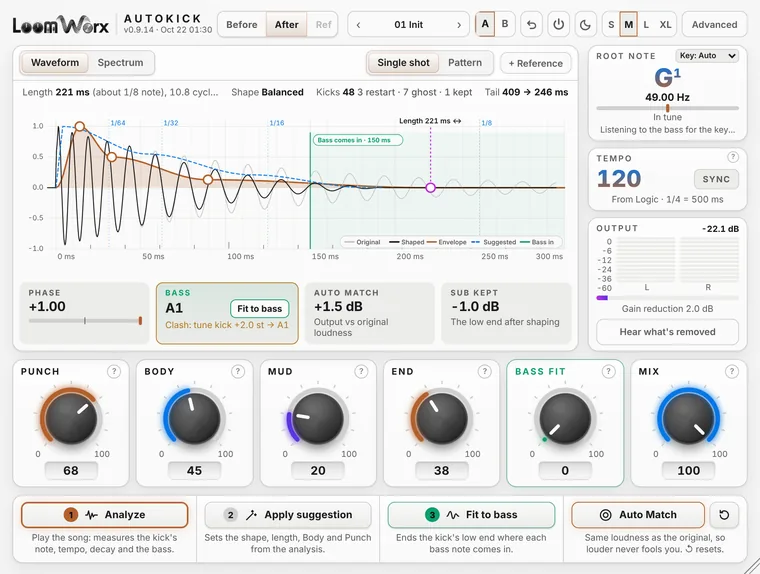Click step 3 Fit to bass button
The width and height of the screenshot is (760, 574).
point(471,515)
